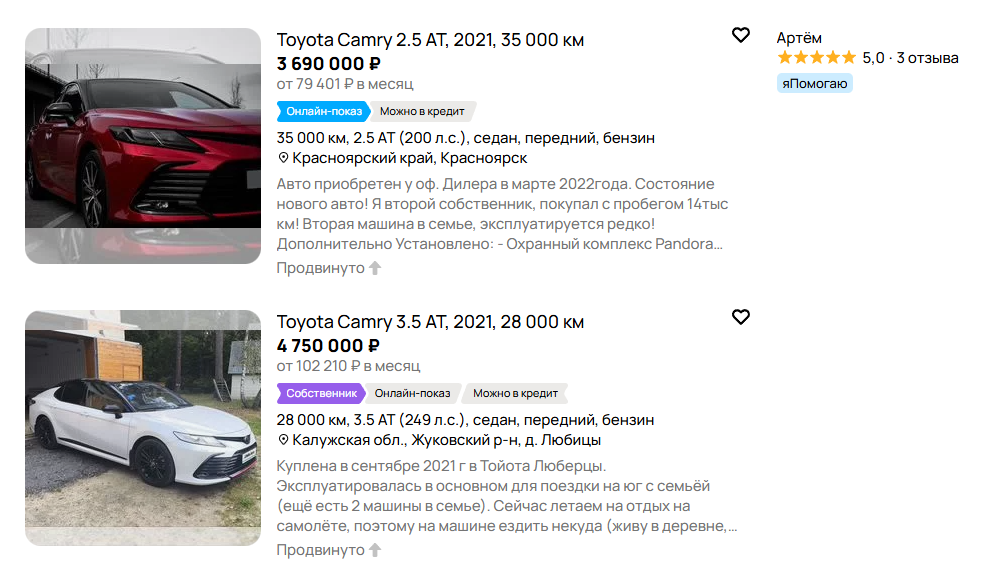Viewport: 1000px width, 573px height.
Task: Click the purple Собственник badge
Action: 321,394
